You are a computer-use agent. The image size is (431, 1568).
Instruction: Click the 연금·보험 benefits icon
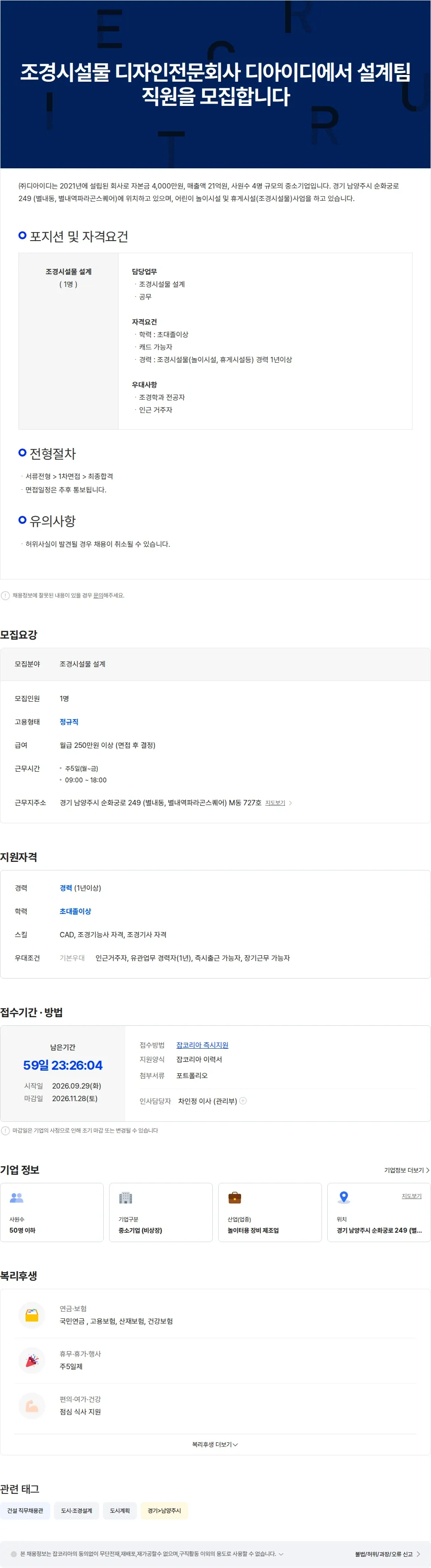(32, 1315)
